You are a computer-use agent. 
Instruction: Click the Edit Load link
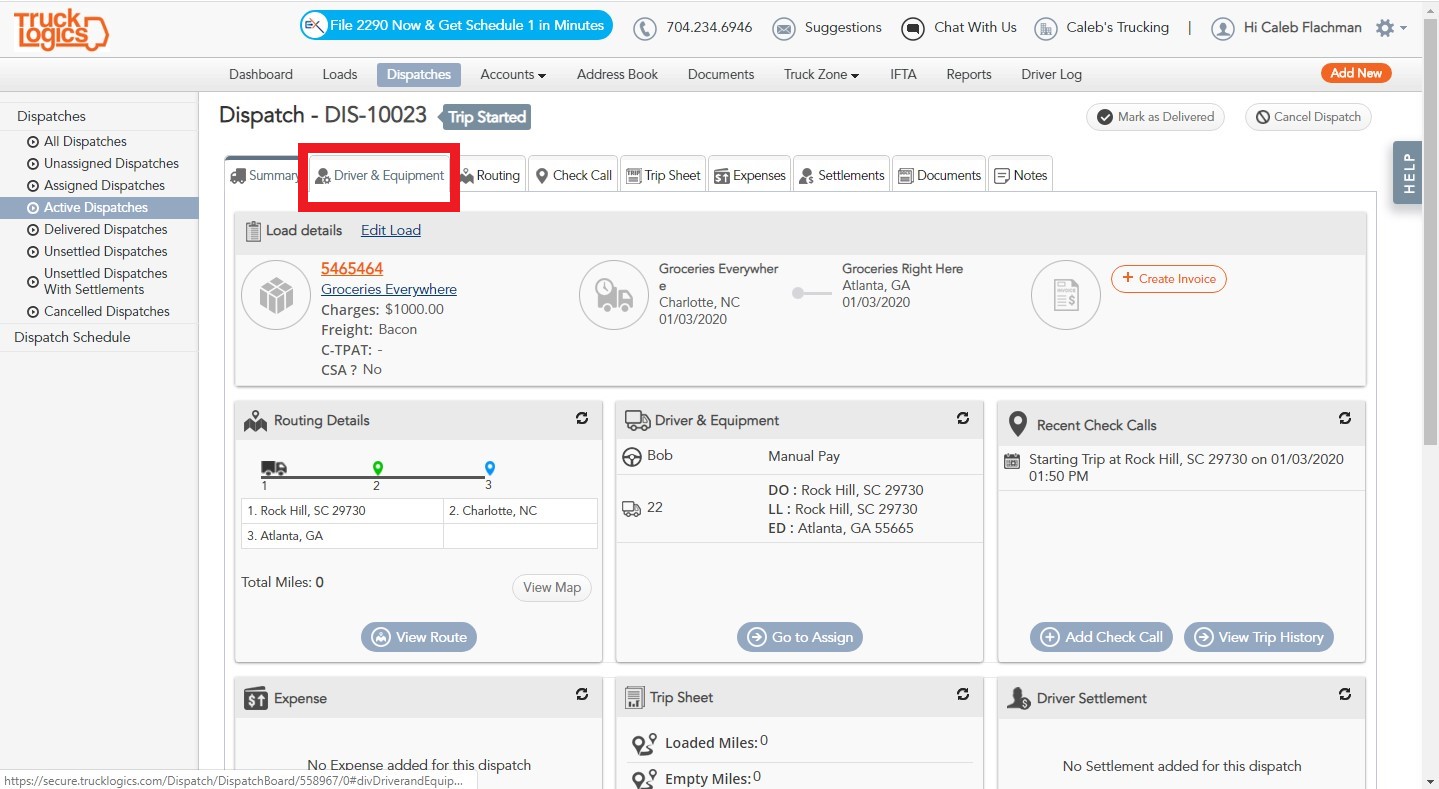[391, 230]
